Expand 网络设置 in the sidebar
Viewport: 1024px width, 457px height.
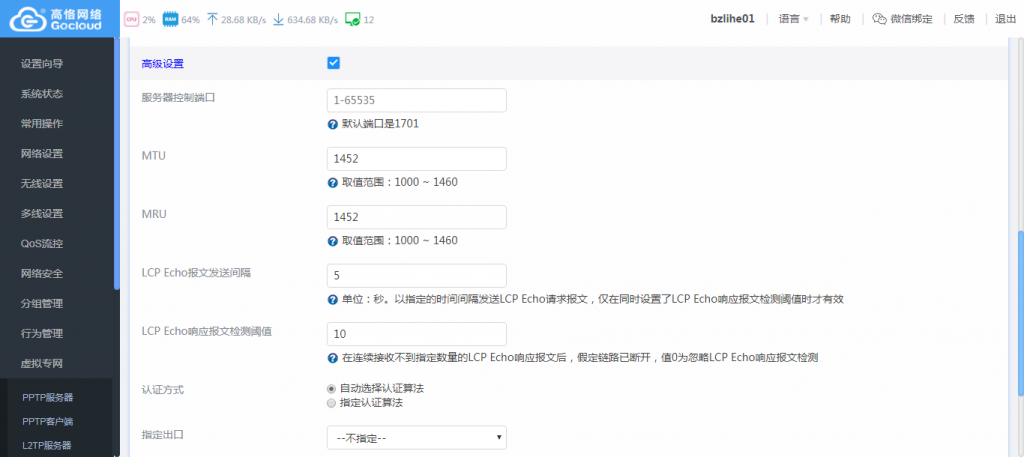42,154
